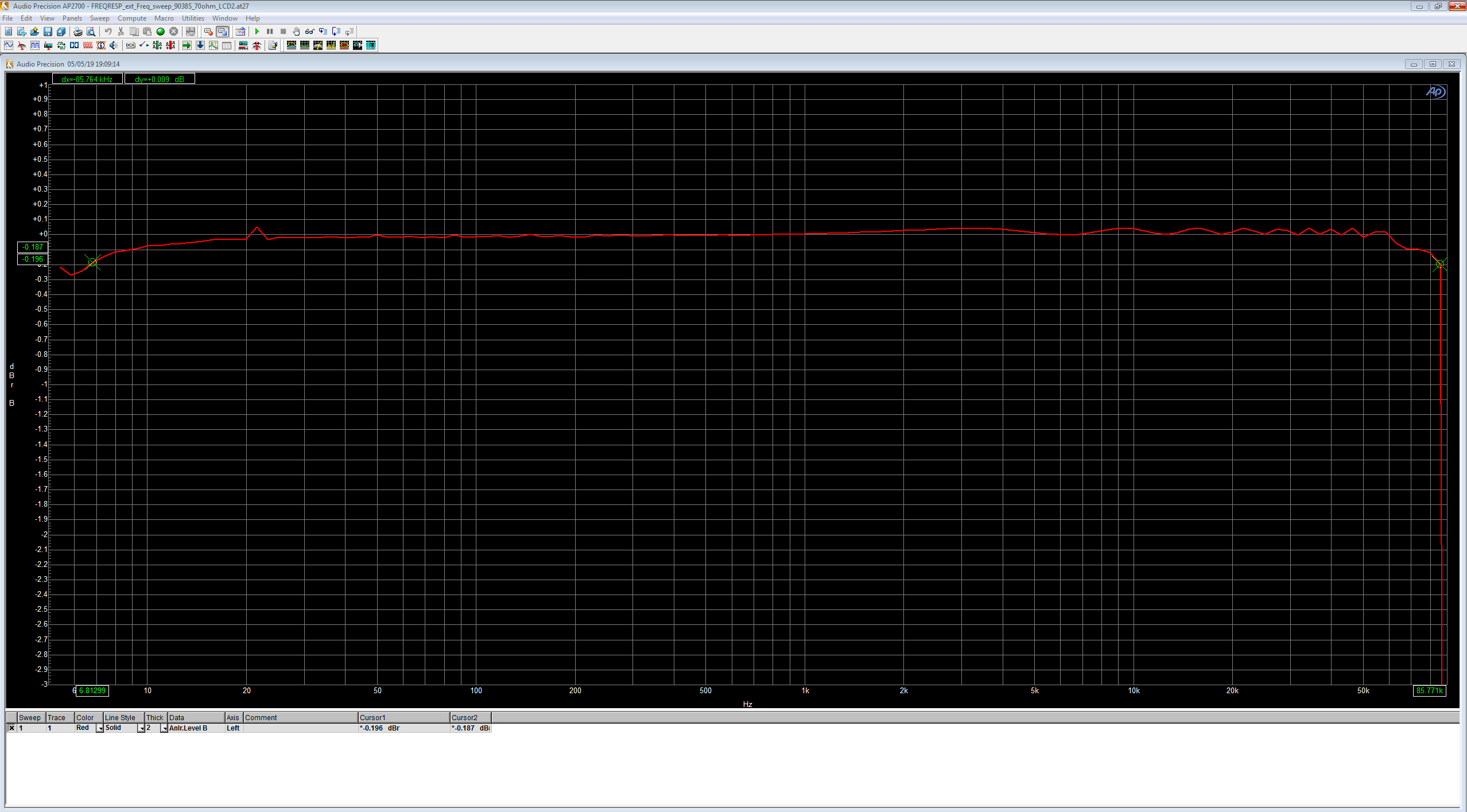The width and height of the screenshot is (1467, 812).
Task: Toggle the page-selector button with blue square
Action: coord(222,32)
